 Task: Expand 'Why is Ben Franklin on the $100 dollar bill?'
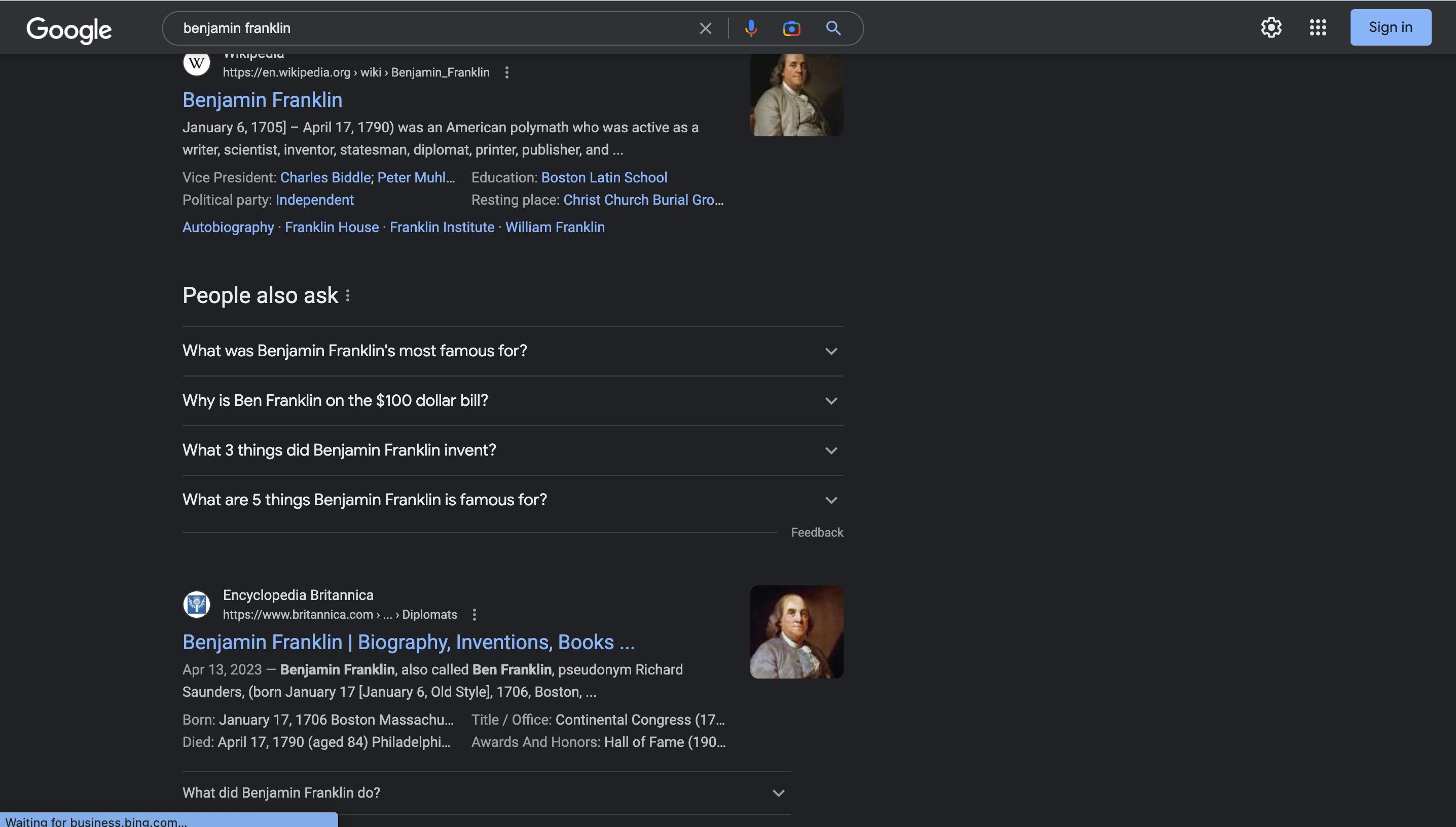831,400
